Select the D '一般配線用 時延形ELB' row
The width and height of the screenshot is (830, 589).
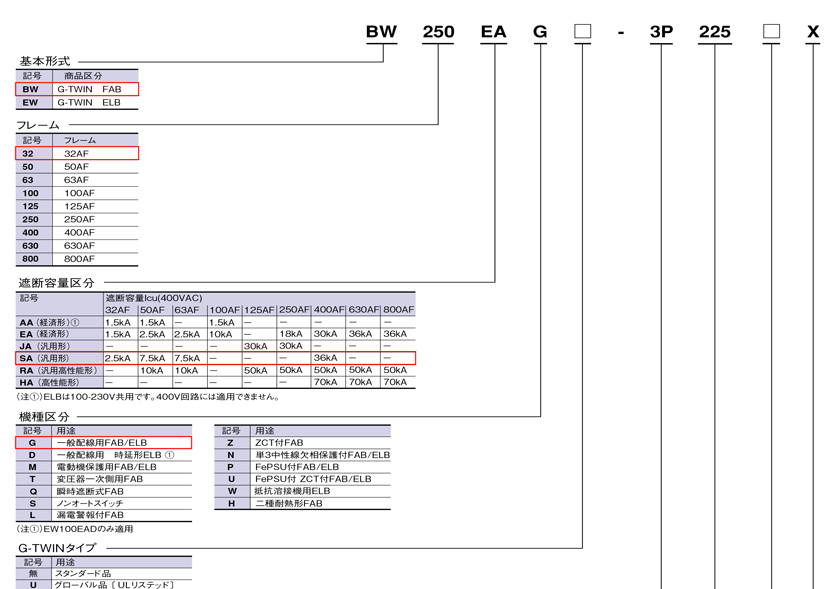104,455
